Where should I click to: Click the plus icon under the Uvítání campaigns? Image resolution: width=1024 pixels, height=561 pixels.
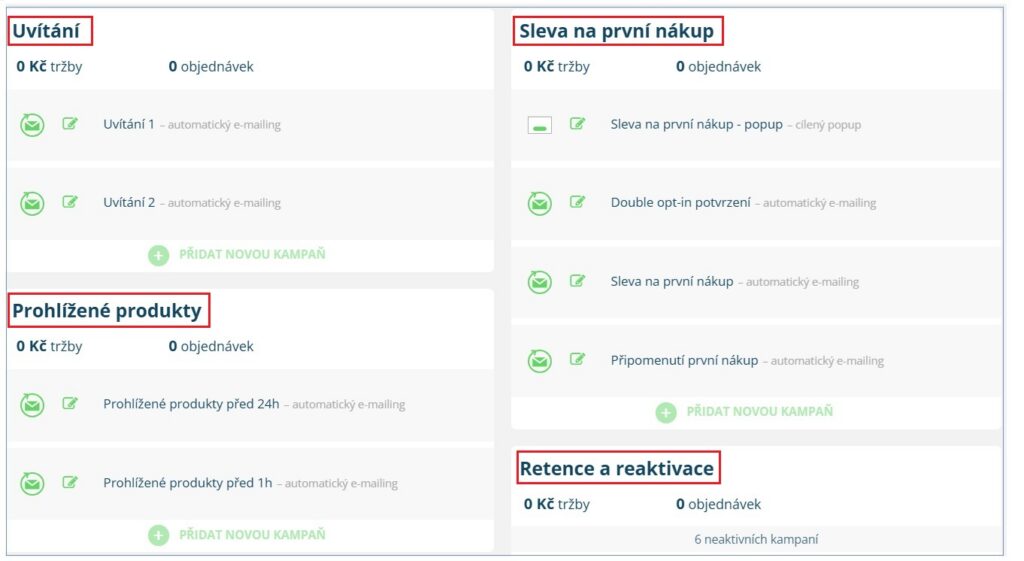[x=159, y=255]
